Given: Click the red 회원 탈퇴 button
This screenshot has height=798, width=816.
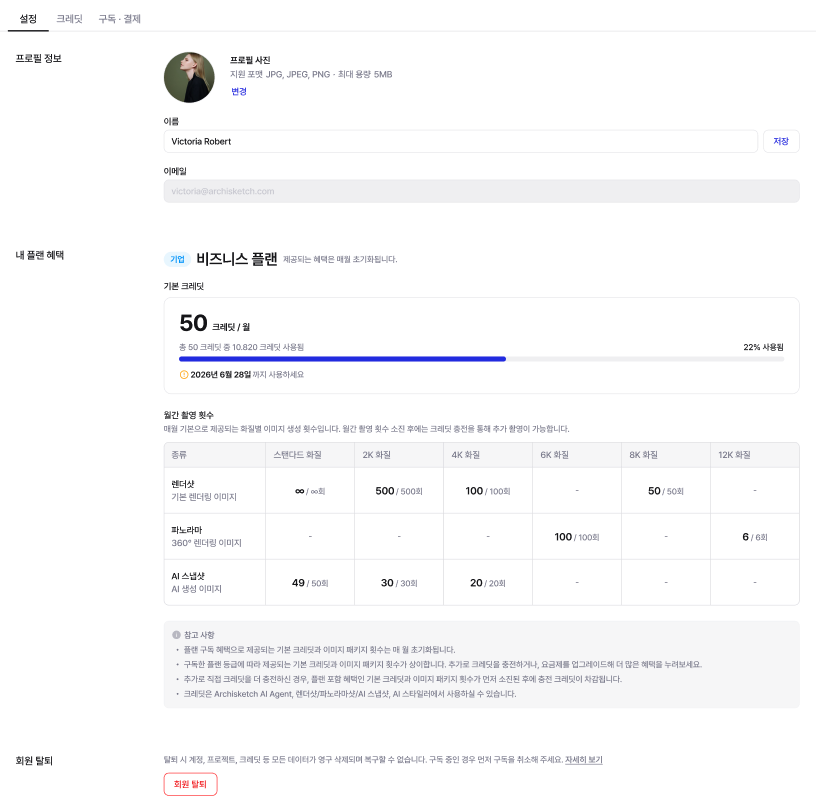Looking at the screenshot, I should tap(190, 784).
